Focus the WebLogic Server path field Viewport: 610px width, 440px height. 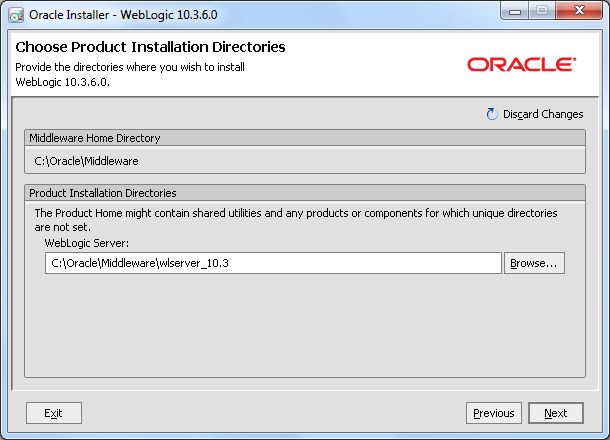(x=273, y=263)
